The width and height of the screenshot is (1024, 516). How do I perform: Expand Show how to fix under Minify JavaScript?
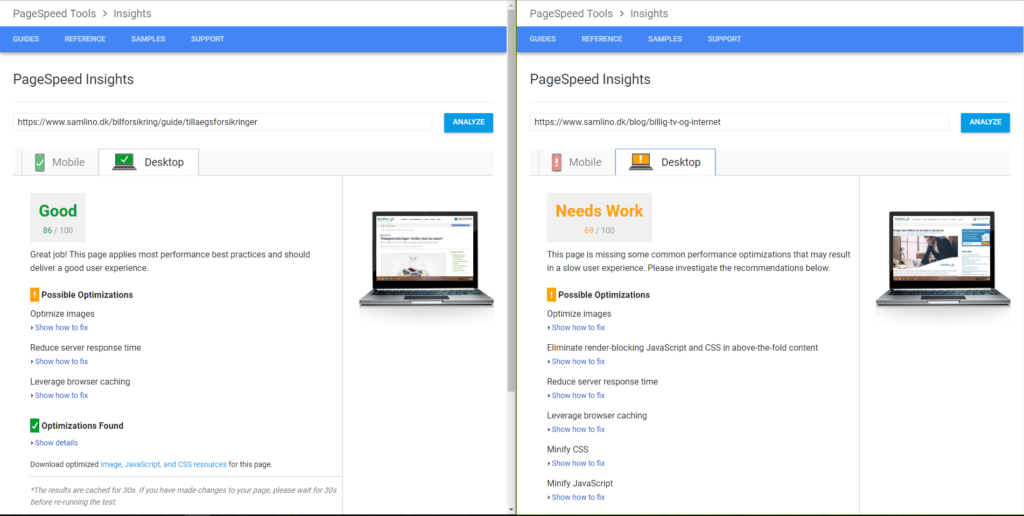click(x=576, y=497)
